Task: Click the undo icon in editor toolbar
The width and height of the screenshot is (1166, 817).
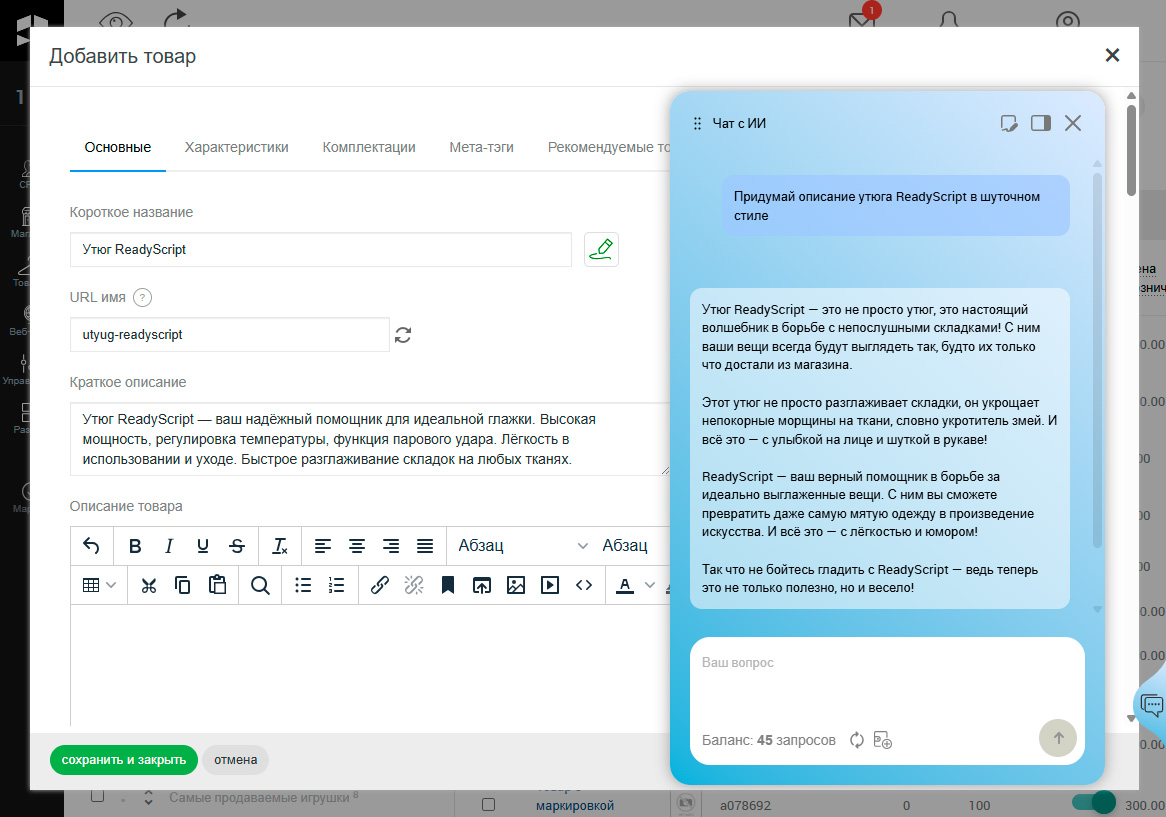Action: click(91, 546)
